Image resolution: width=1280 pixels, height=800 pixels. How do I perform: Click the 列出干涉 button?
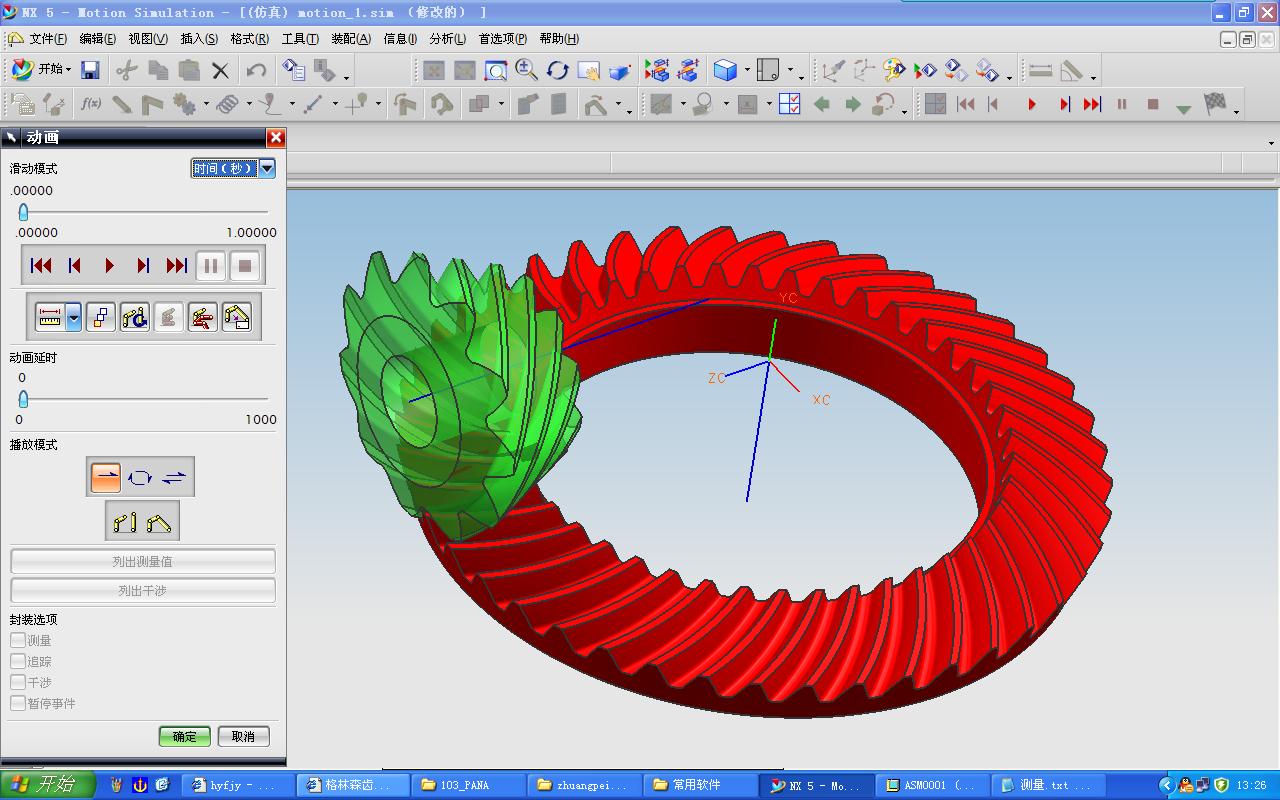pyautogui.click(x=143, y=590)
